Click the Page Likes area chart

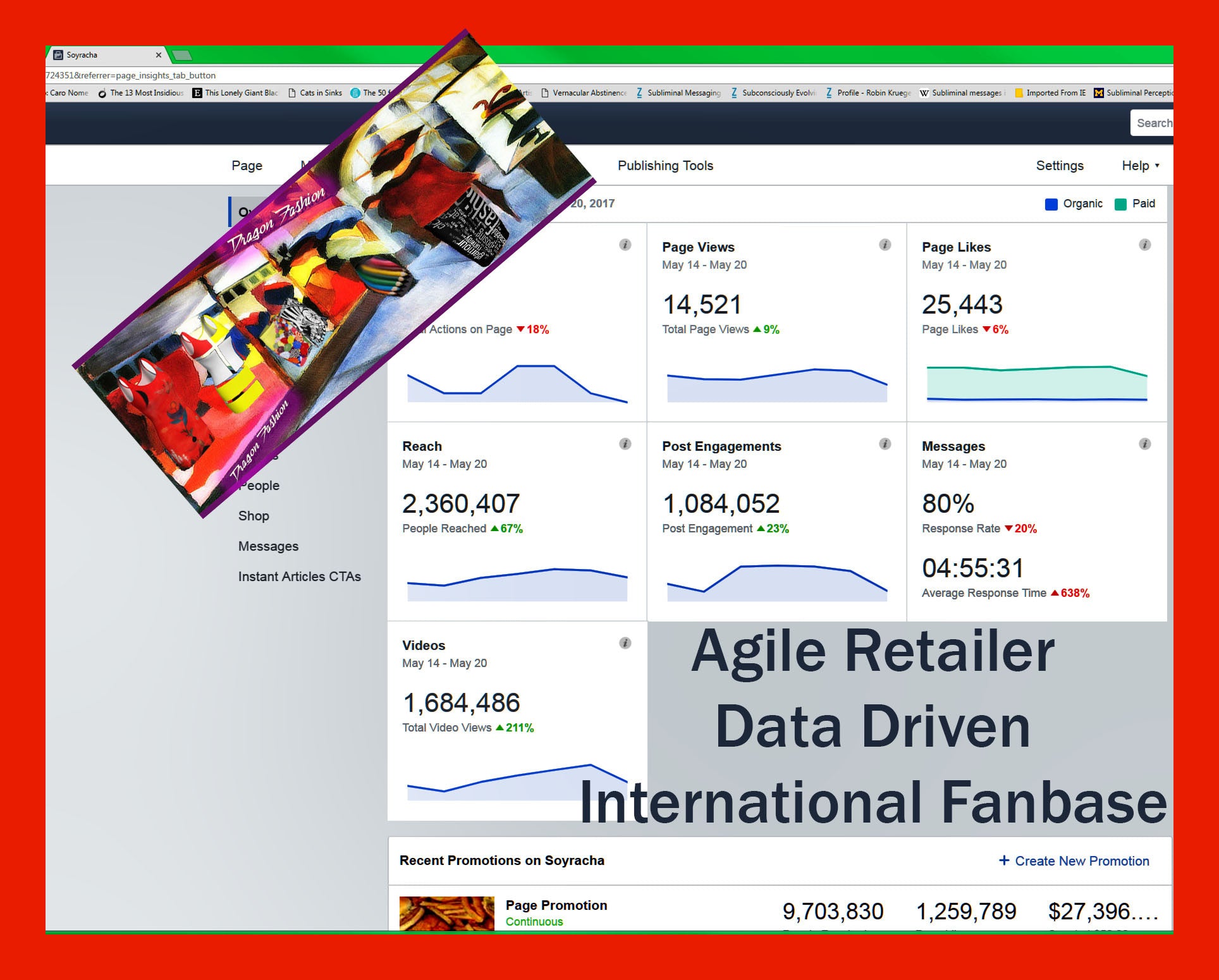tap(1037, 383)
